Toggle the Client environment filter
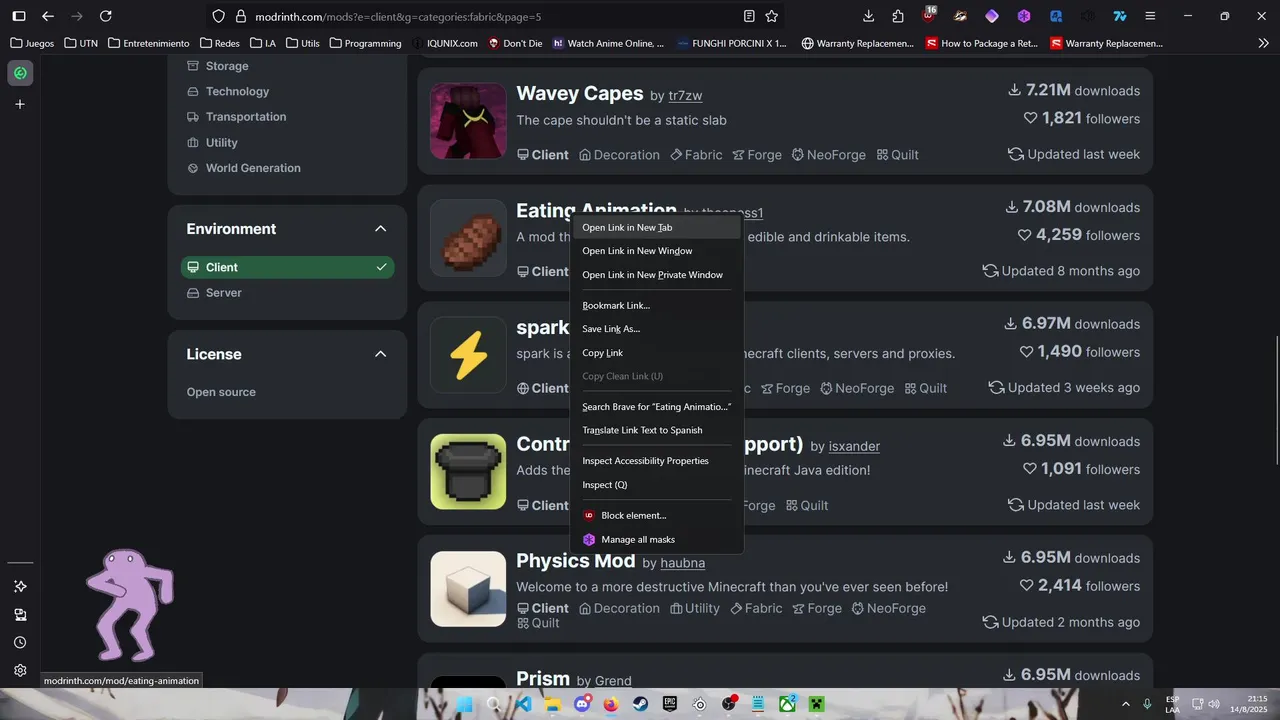 click(288, 267)
